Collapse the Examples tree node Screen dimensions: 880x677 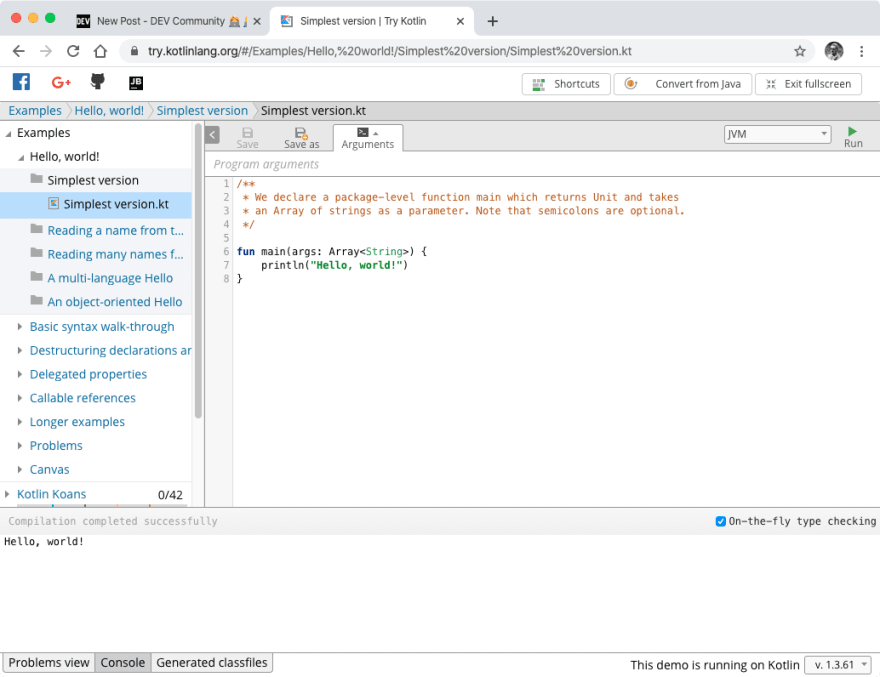(x=8, y=134)
